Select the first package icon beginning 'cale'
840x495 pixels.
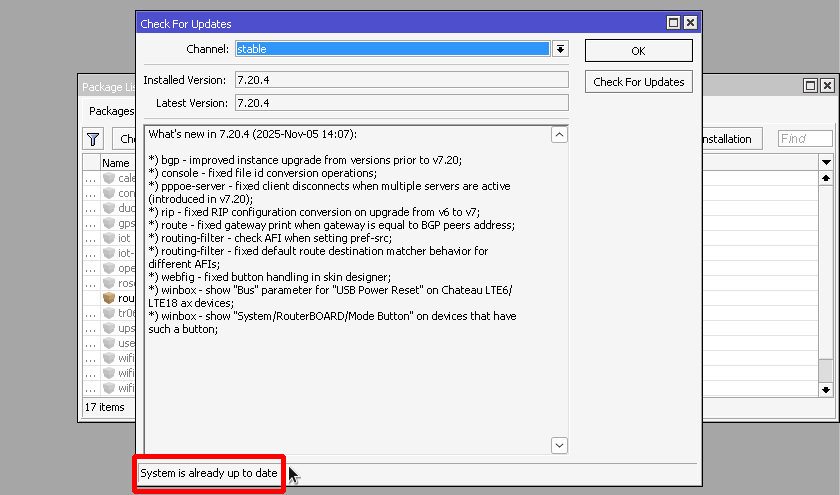pos(109,178)
